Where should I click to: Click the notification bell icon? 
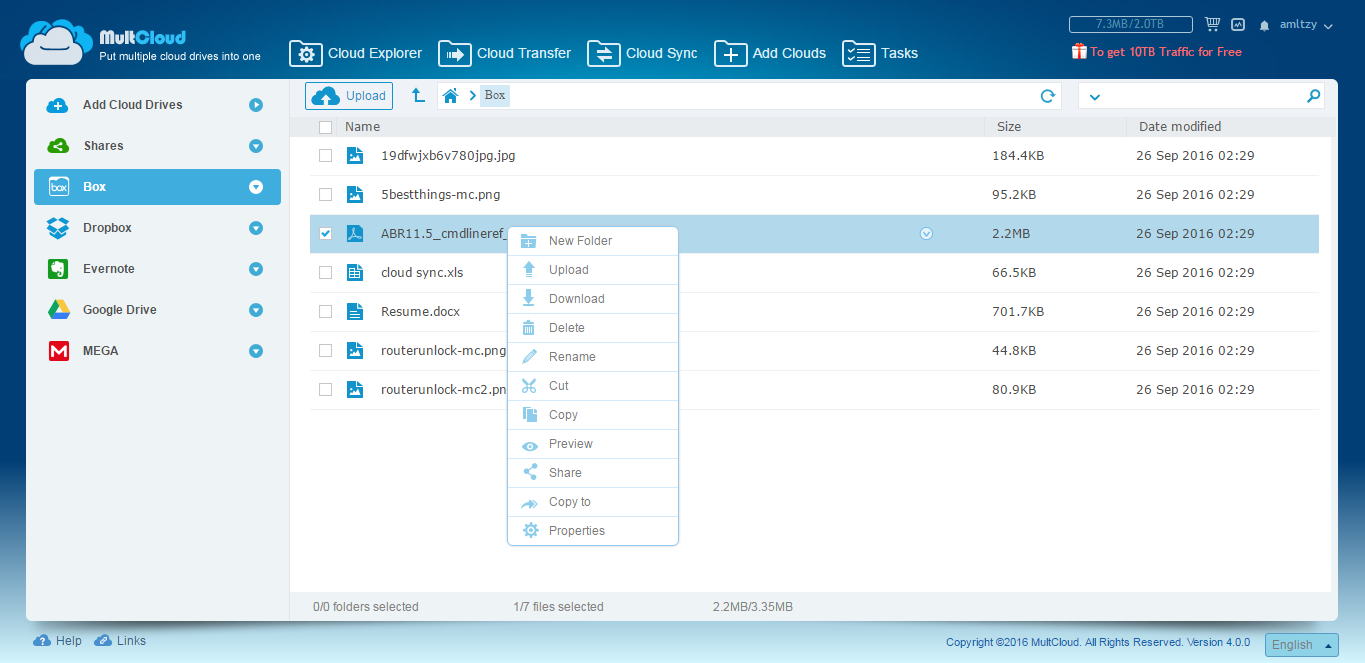point(1264,25)
